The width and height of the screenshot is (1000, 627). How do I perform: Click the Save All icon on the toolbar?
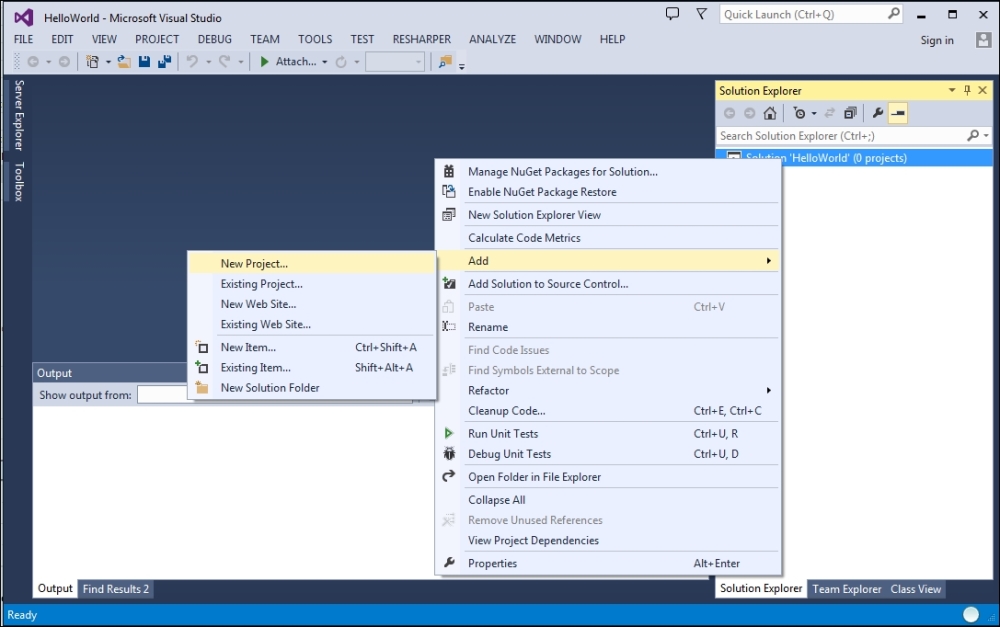click(163, 61)
